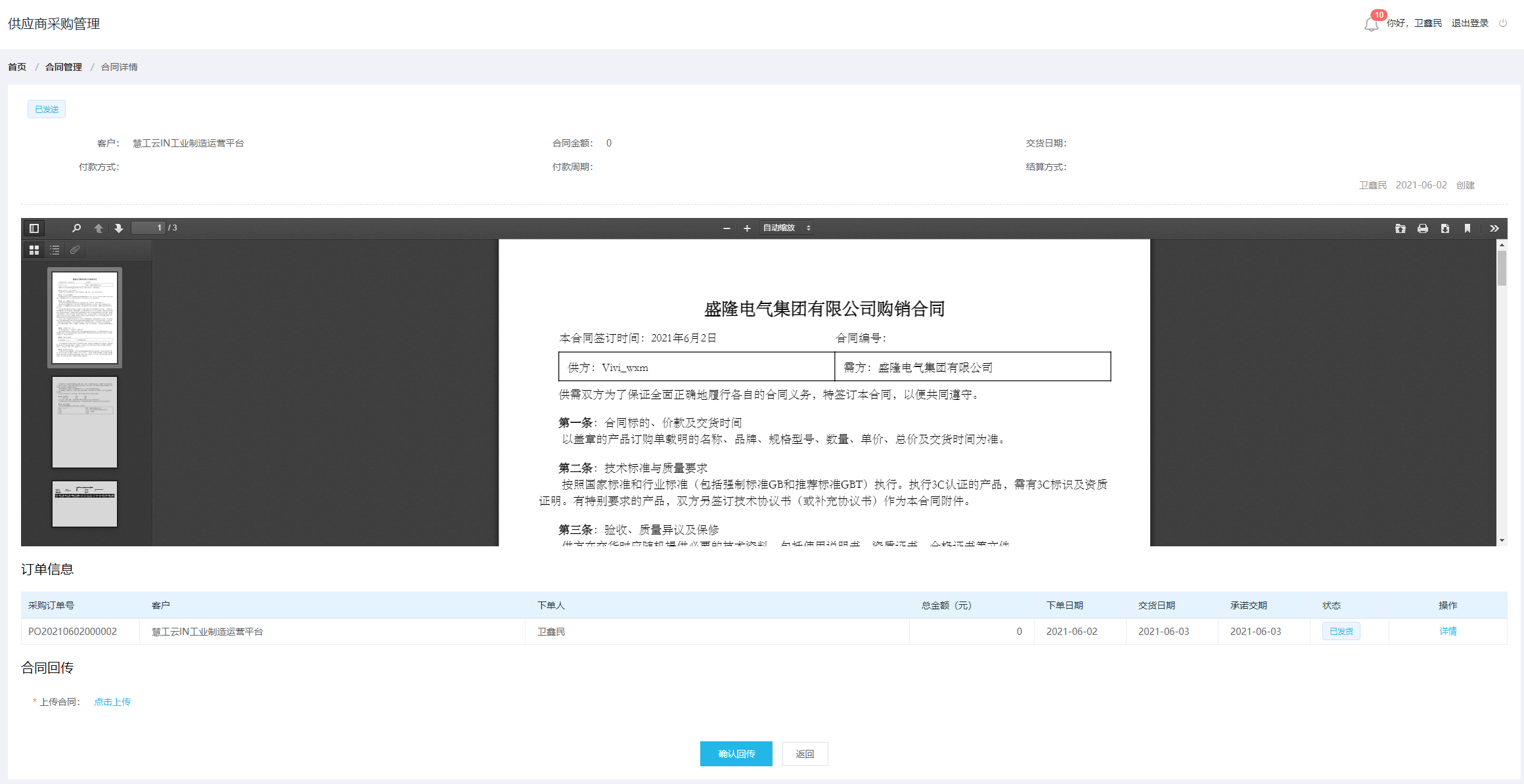
Task: Open the PDF find-in-document search
Action: [76, 228]
